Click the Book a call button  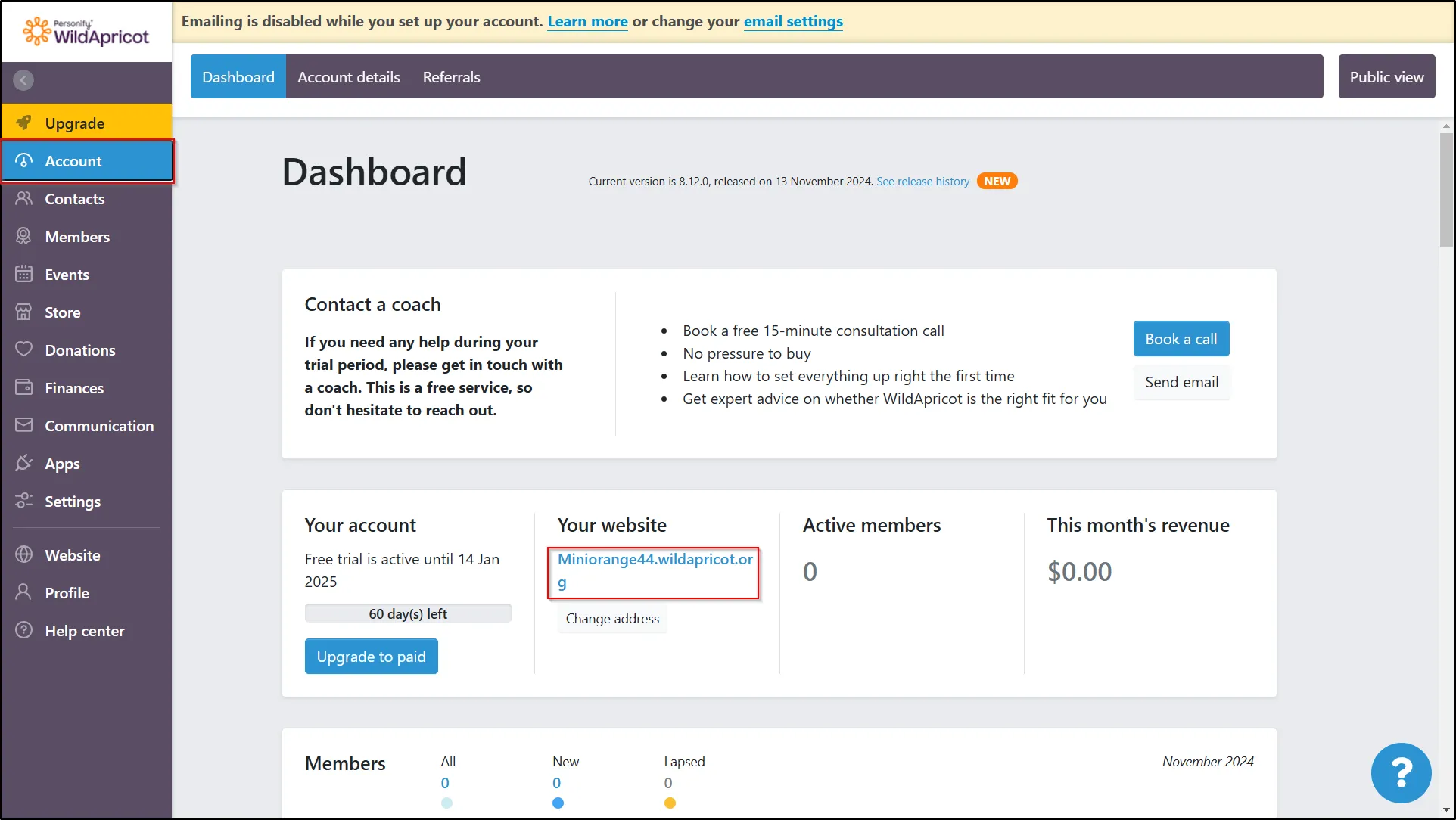1181,338
